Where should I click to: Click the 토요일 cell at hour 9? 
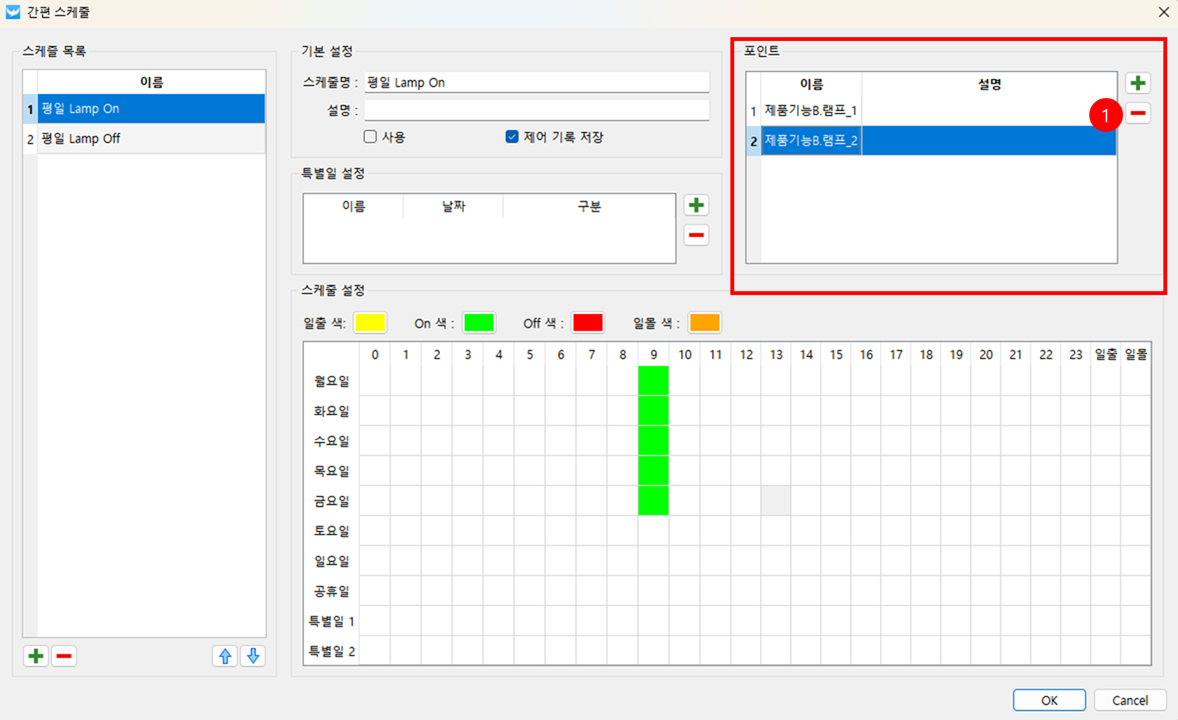[x=653, y=531]
